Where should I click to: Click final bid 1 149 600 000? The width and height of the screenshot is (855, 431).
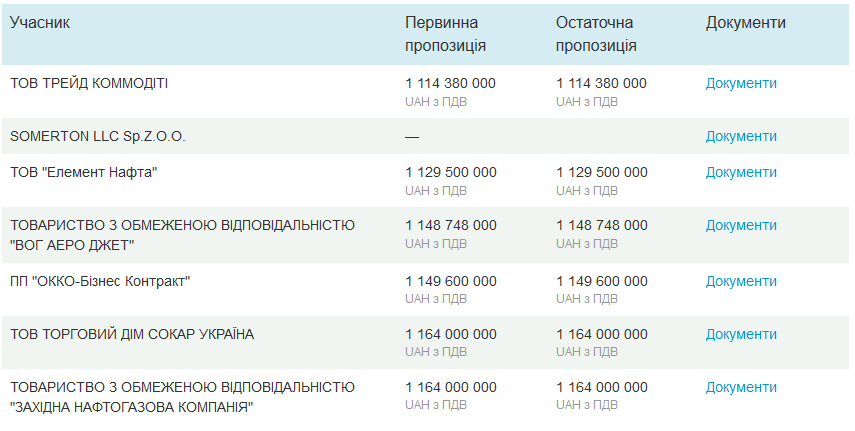point(601,281)
